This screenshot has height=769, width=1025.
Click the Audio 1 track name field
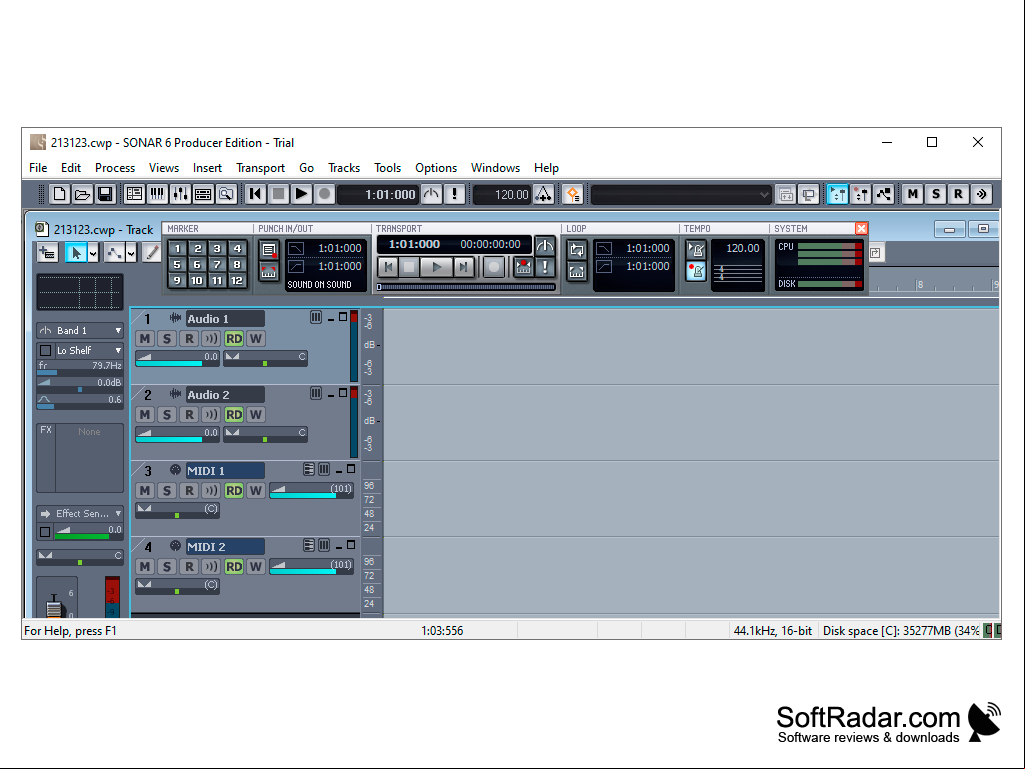pyautogui.click(x=226, y=319)
